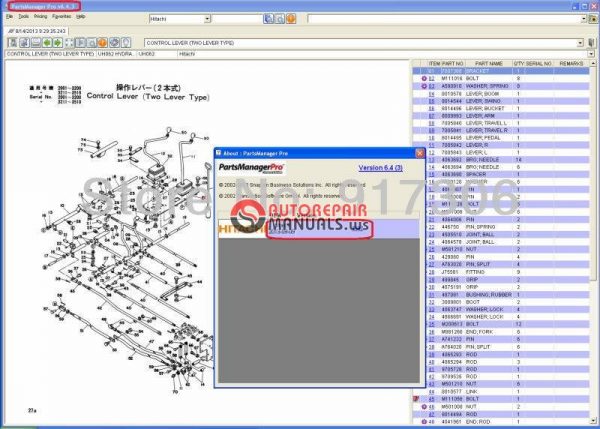Click the second icon in the page toolbar

(x=24, y=42)
